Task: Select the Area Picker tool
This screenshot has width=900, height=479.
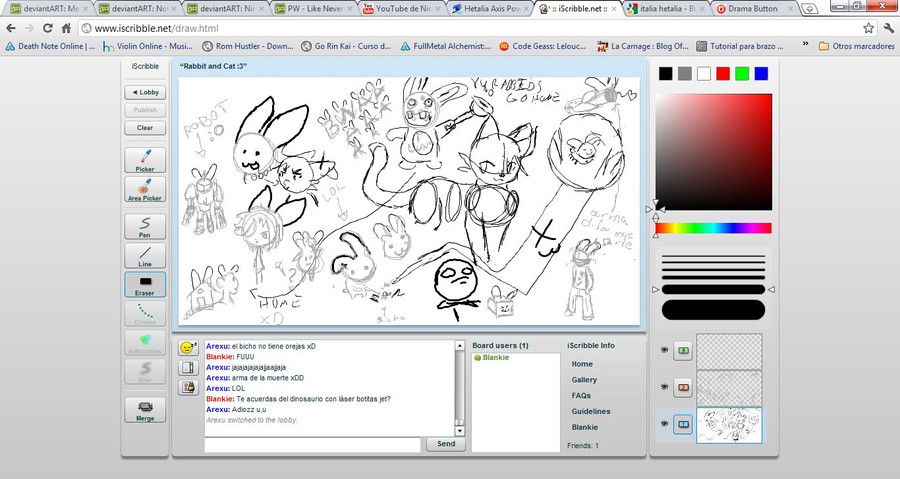Action: click(x=145, y=189)
